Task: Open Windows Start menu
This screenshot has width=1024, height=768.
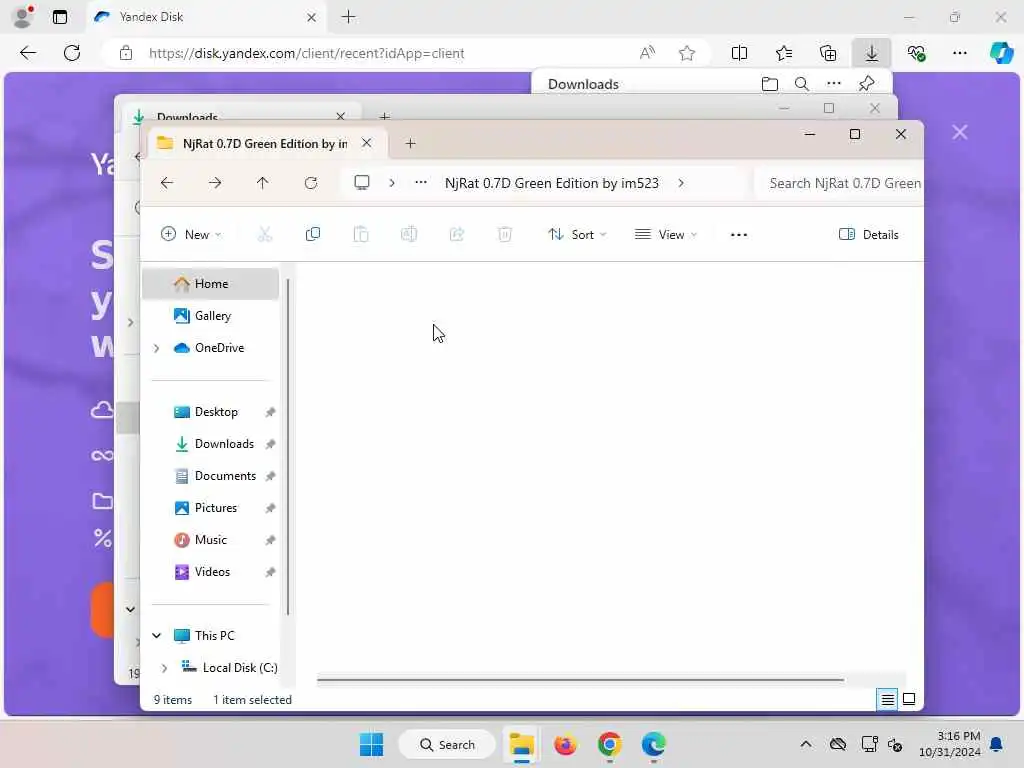Action: [x=372, y=744]
